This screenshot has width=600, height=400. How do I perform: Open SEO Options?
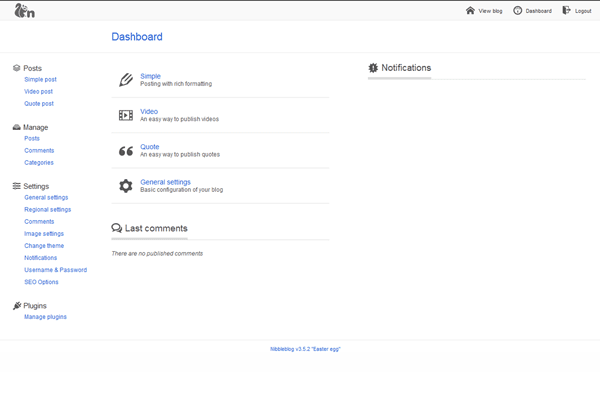tap(41, 282)
